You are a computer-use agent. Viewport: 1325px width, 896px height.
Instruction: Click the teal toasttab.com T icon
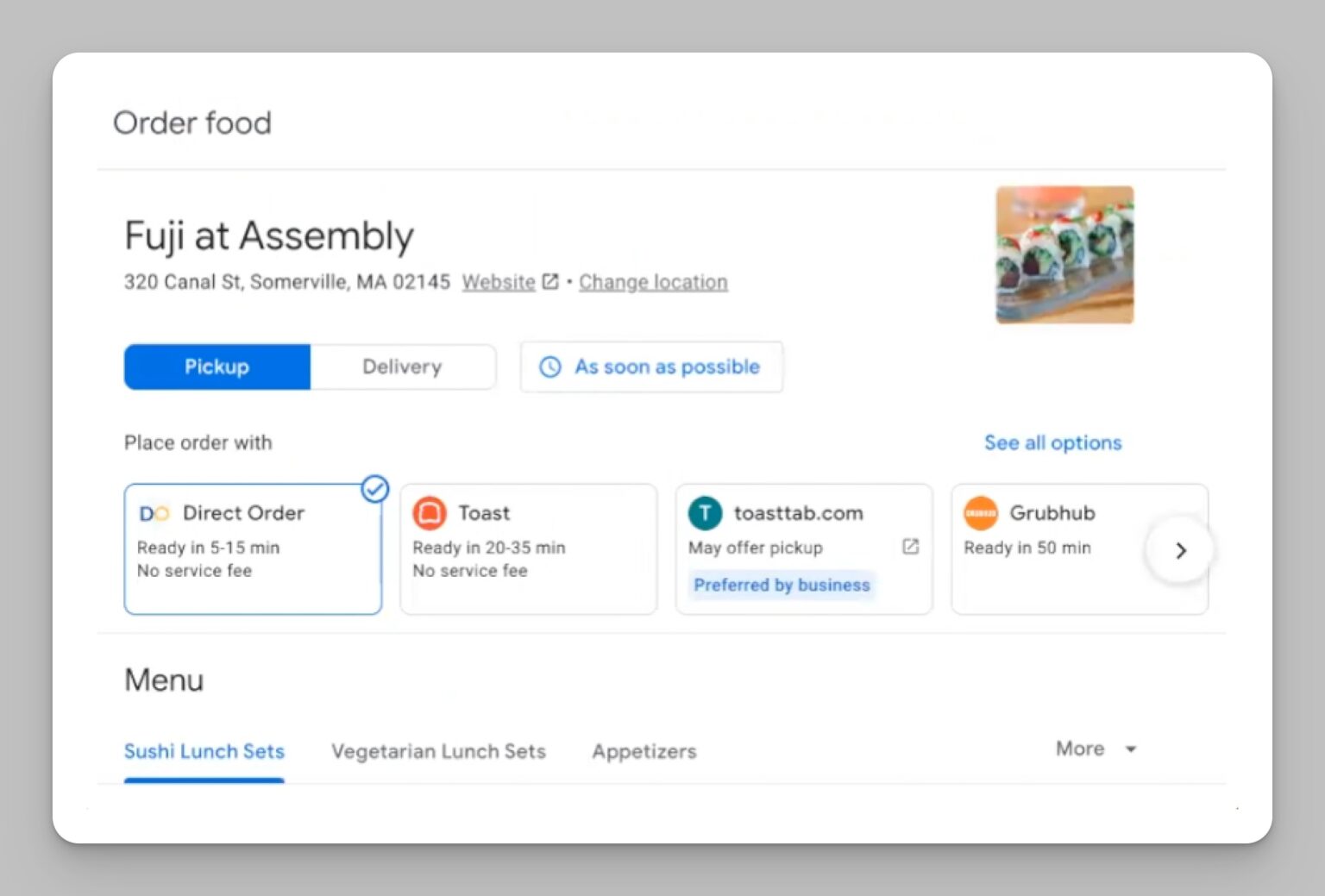click(x=705, y=513)
